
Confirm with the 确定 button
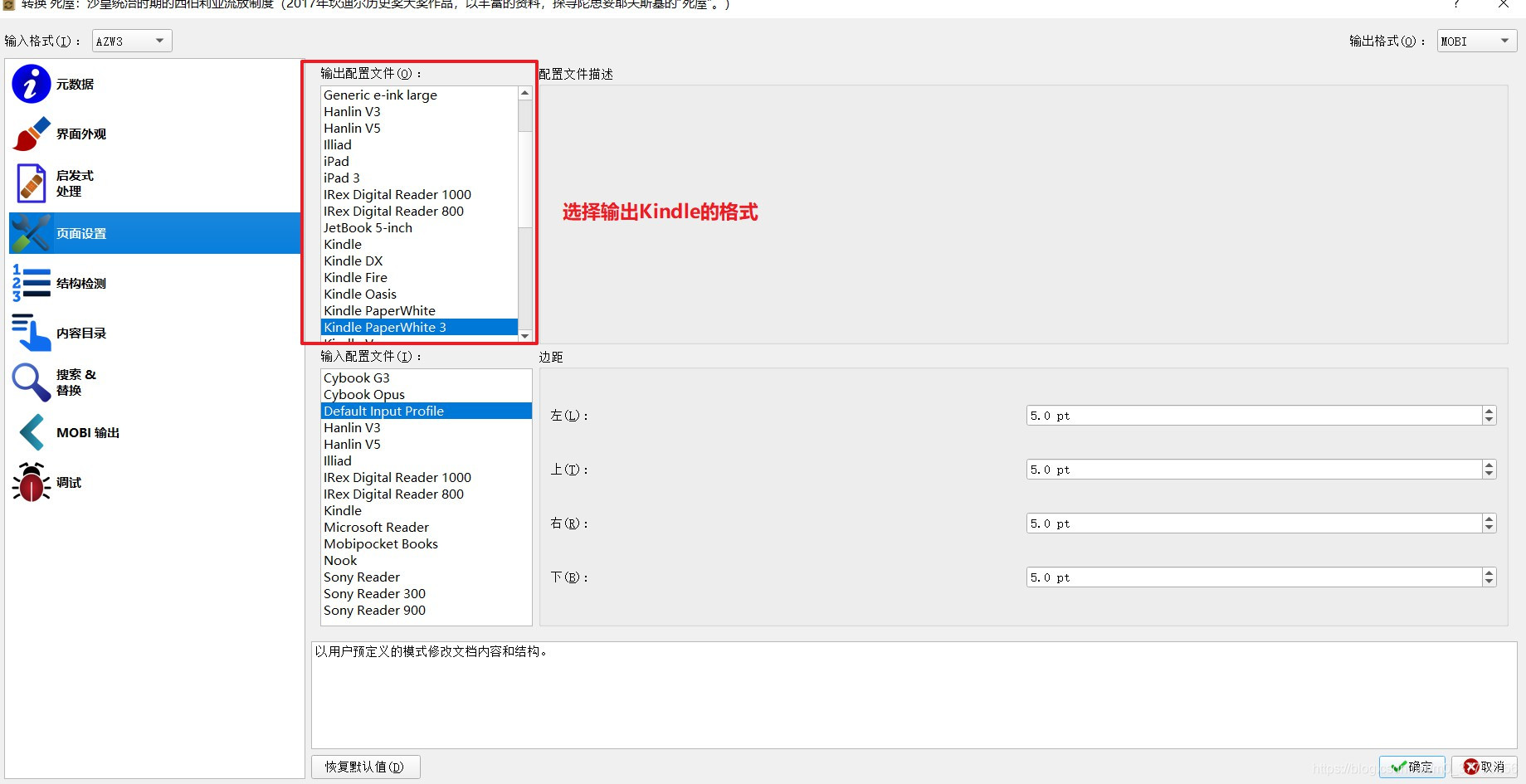[1412, 767]
